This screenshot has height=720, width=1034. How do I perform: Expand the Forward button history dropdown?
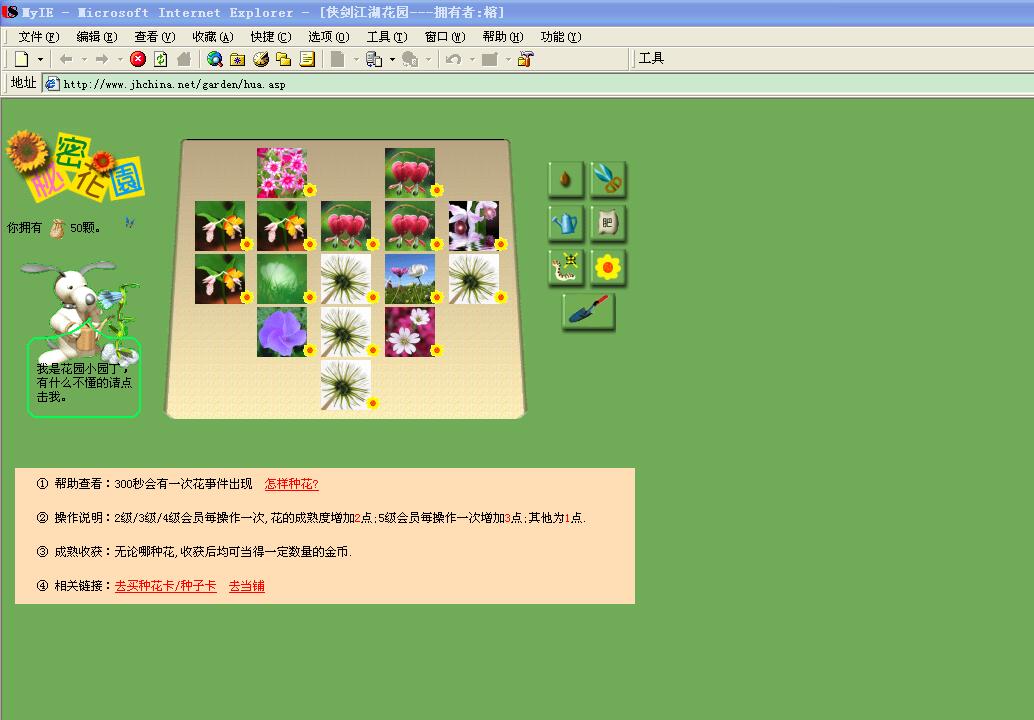click(119, 59)
